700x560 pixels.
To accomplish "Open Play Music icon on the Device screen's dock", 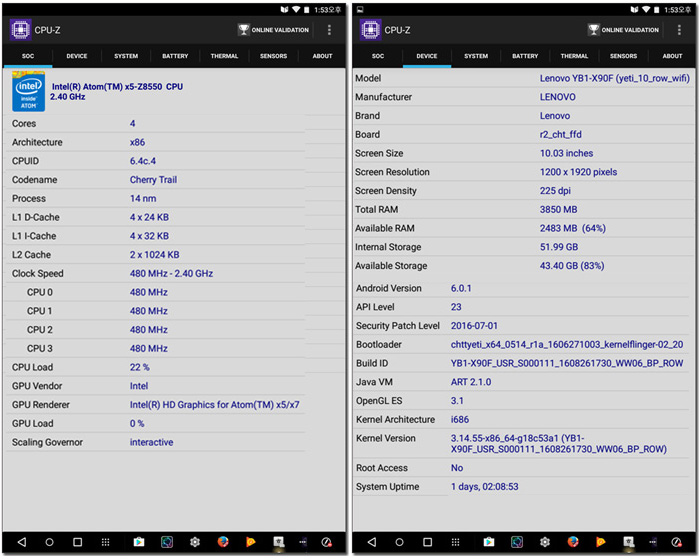I will click(600, 542).
